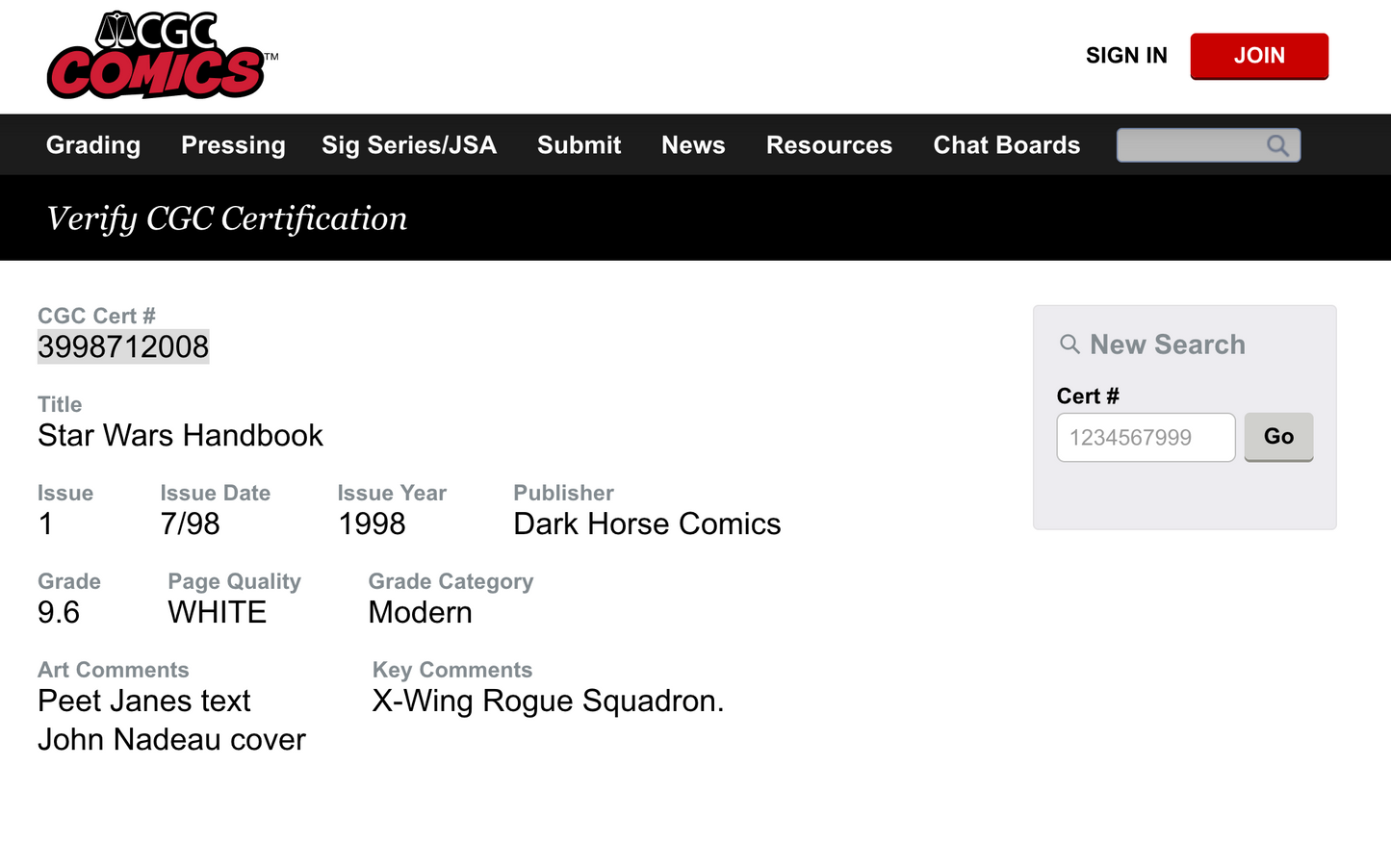
Task: Open the Pressing menu
Action: [233, 145]
